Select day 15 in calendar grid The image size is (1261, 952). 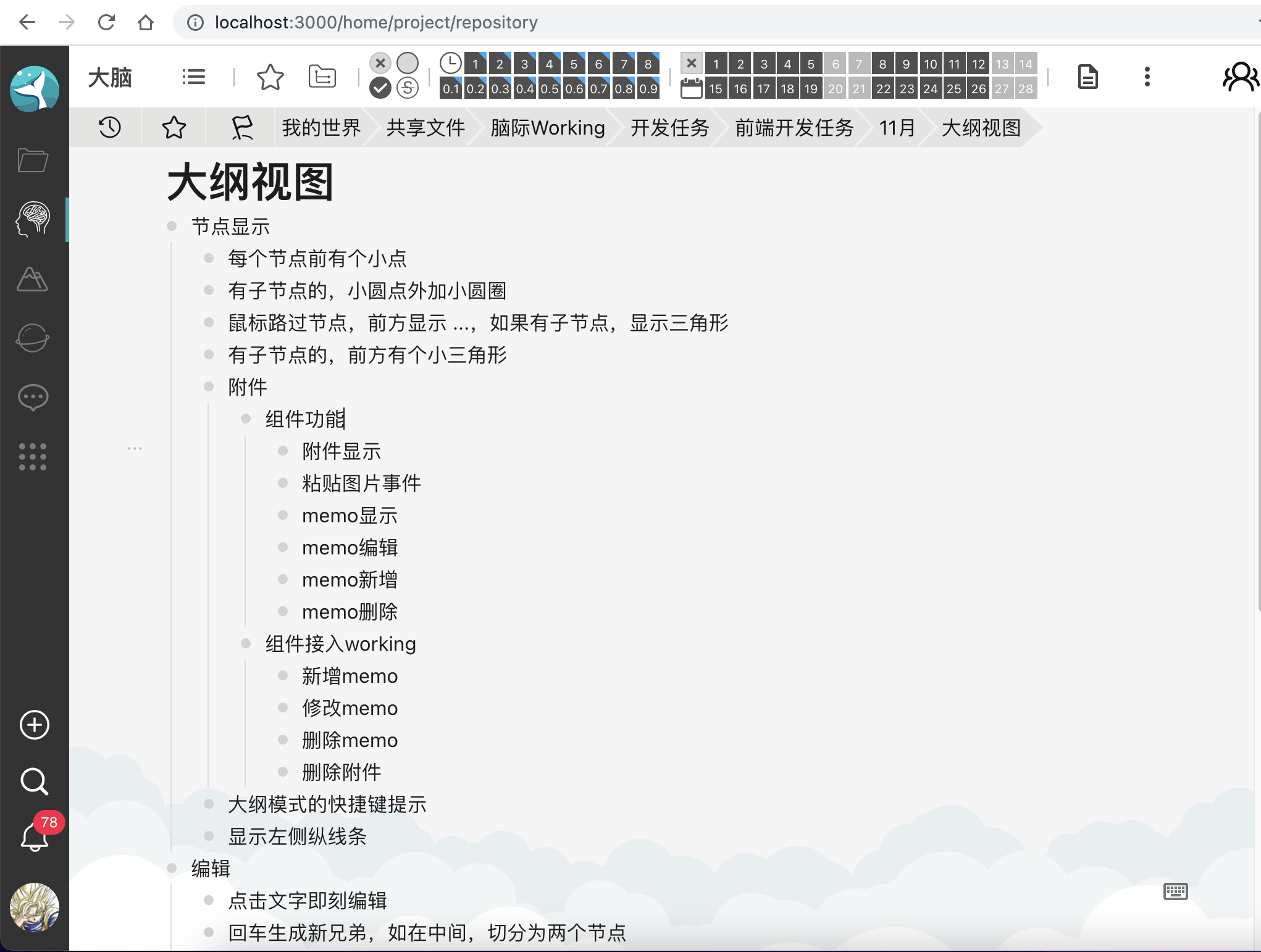pyautogui.click(x=716, y=89)
